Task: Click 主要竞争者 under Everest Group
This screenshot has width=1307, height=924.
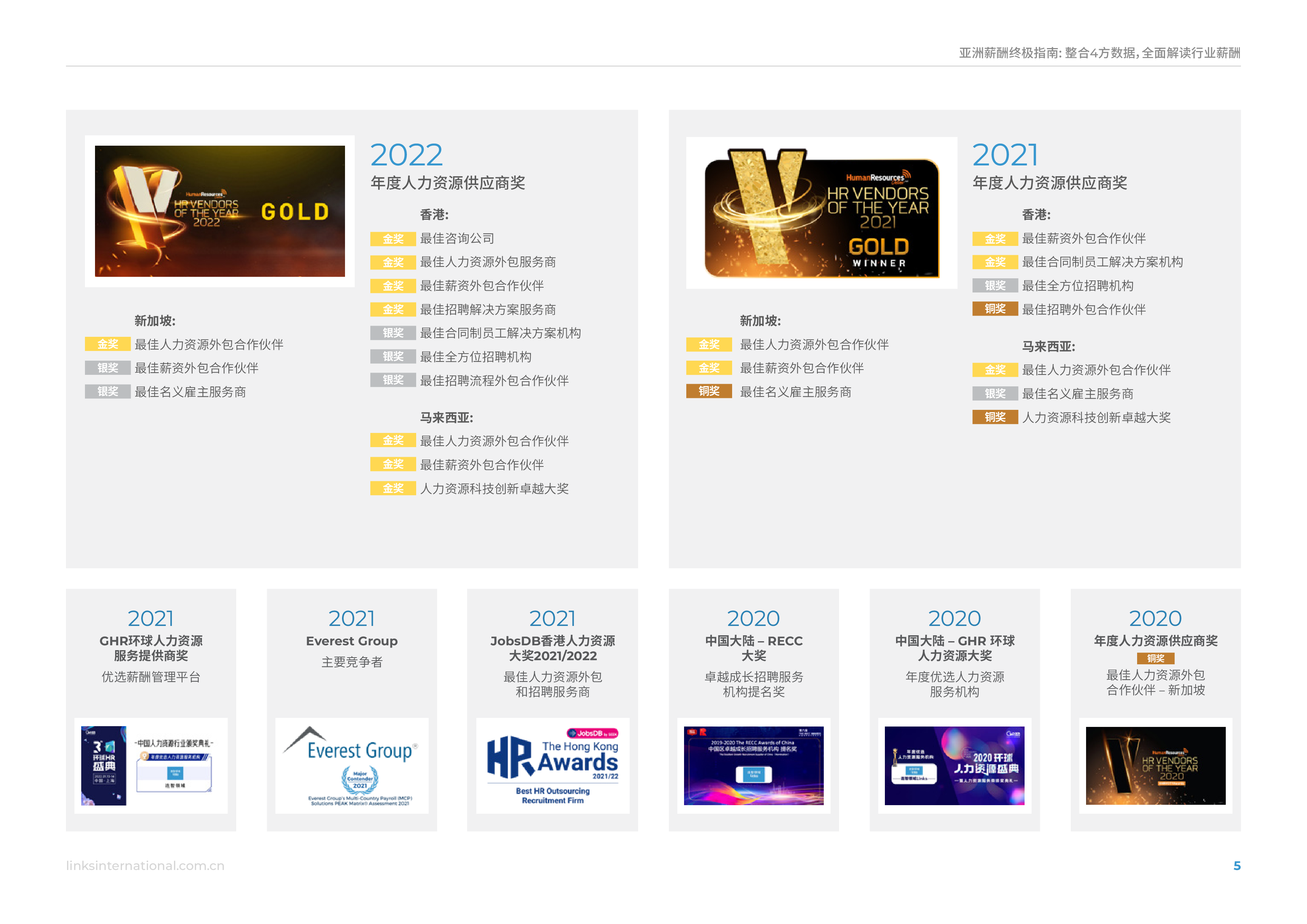Action: pyautogui.click(x=352, y=662)
